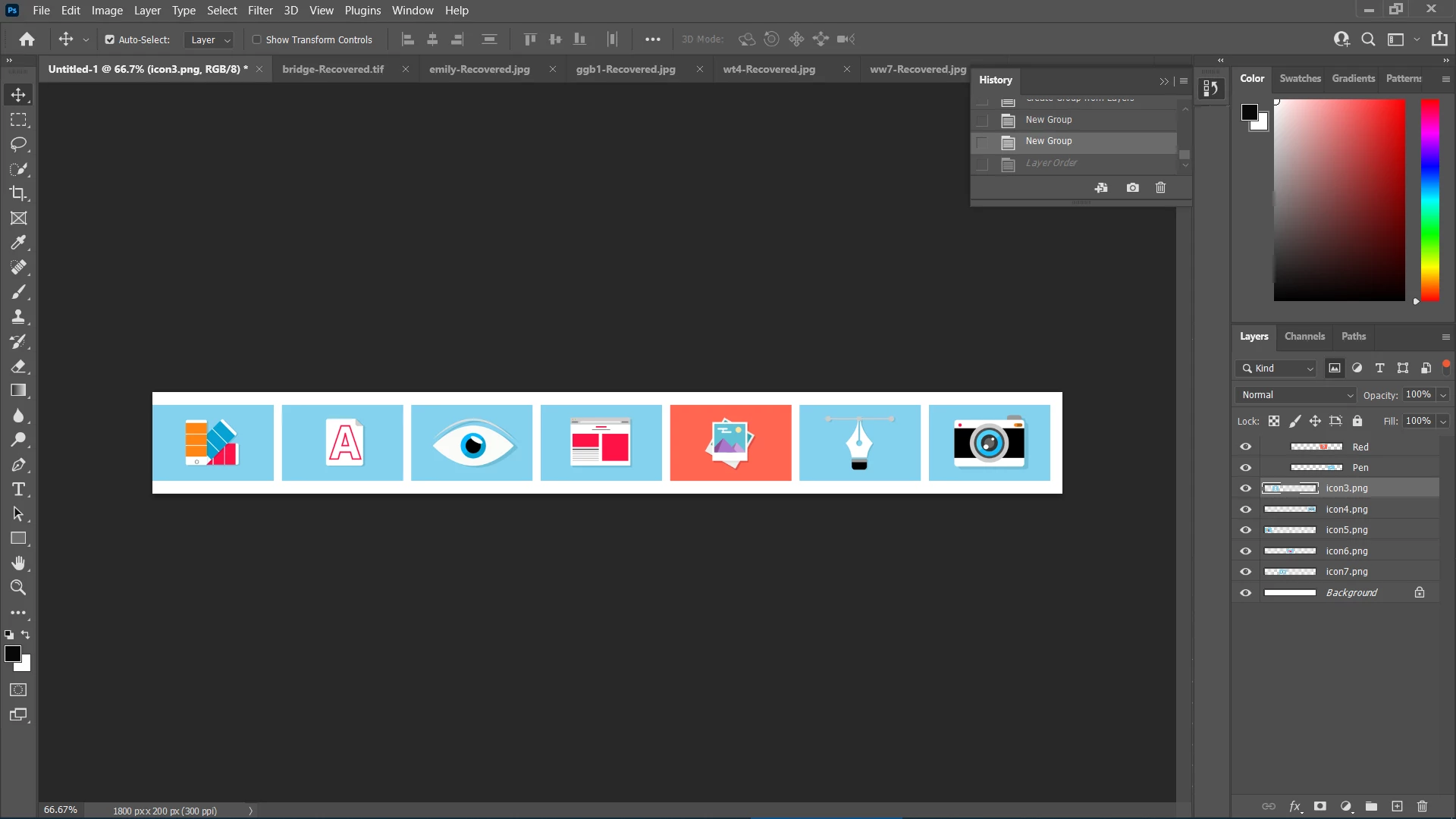1456x819 pixels.
Task: Enable Show Transform Controls checkbox
Action: [256, 39]
